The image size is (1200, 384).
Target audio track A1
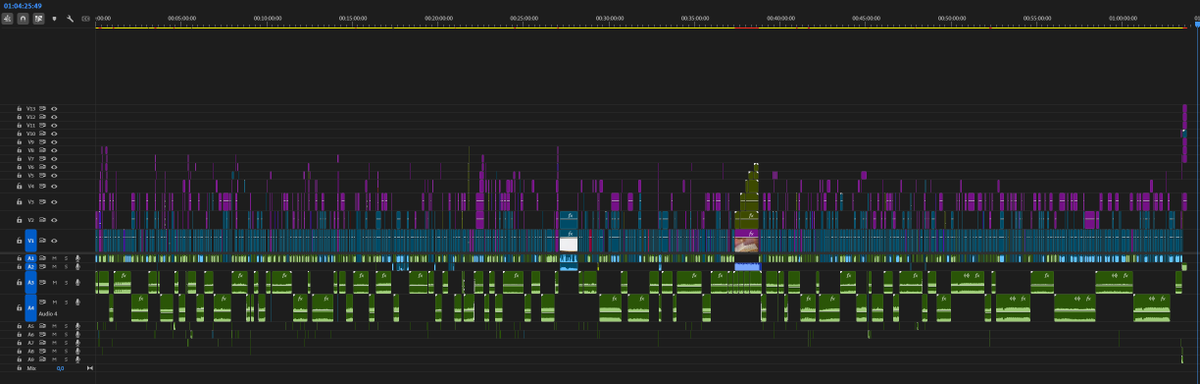coord(31,258)
